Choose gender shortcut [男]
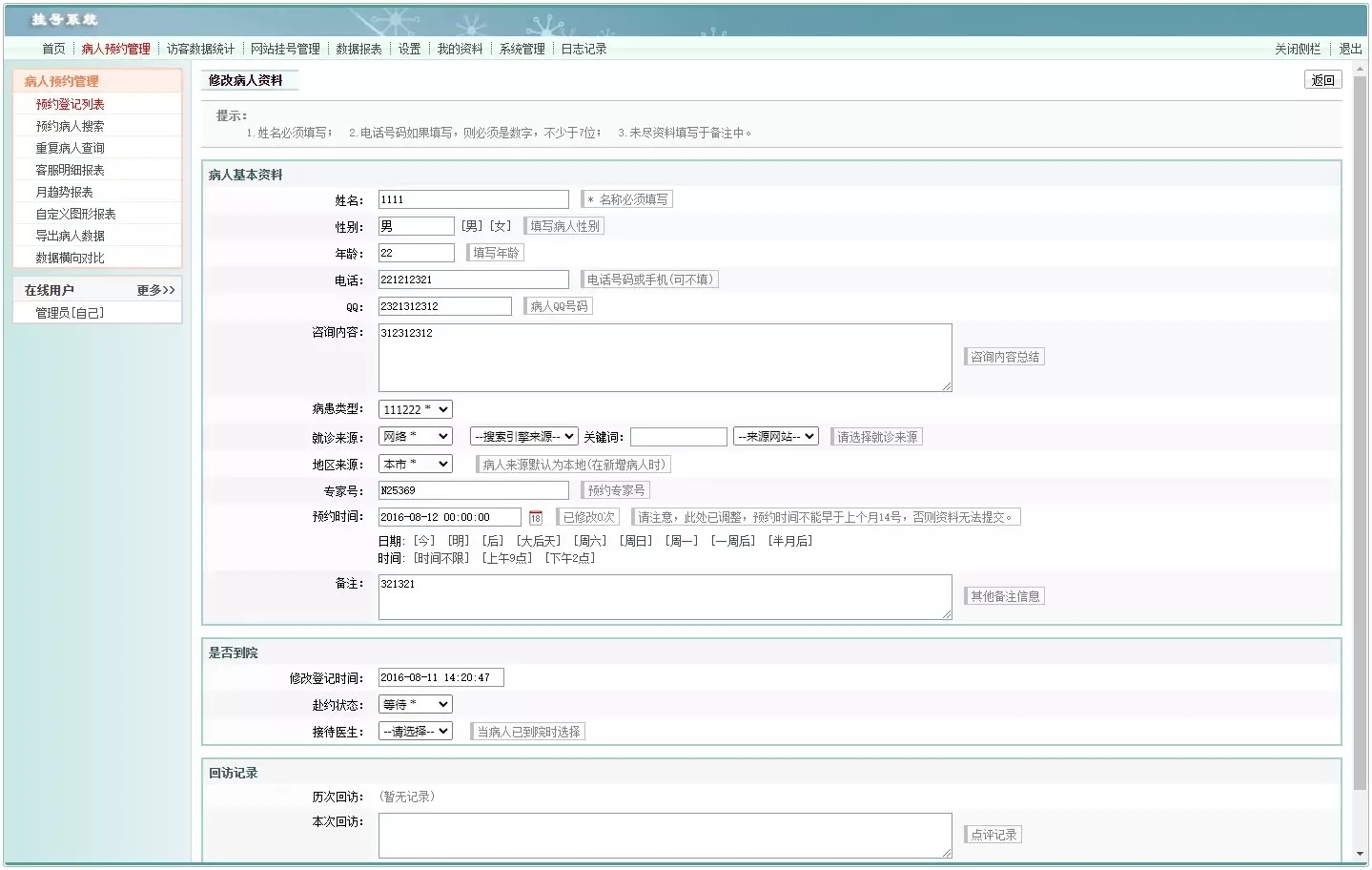This screenshot has height=870, width=1372. 472,227
